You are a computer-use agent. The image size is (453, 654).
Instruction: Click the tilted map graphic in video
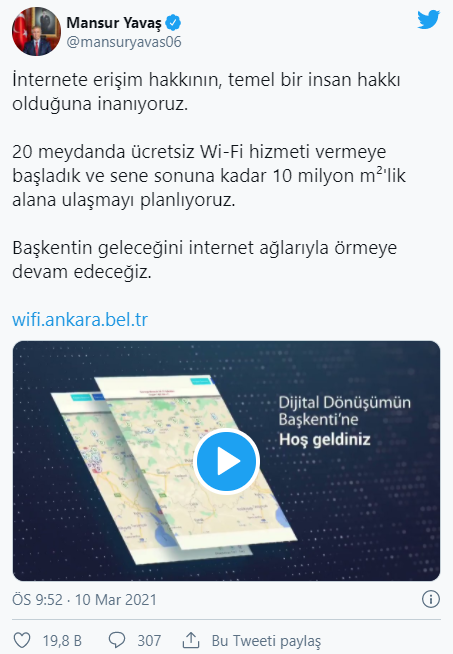click(173, 469)
